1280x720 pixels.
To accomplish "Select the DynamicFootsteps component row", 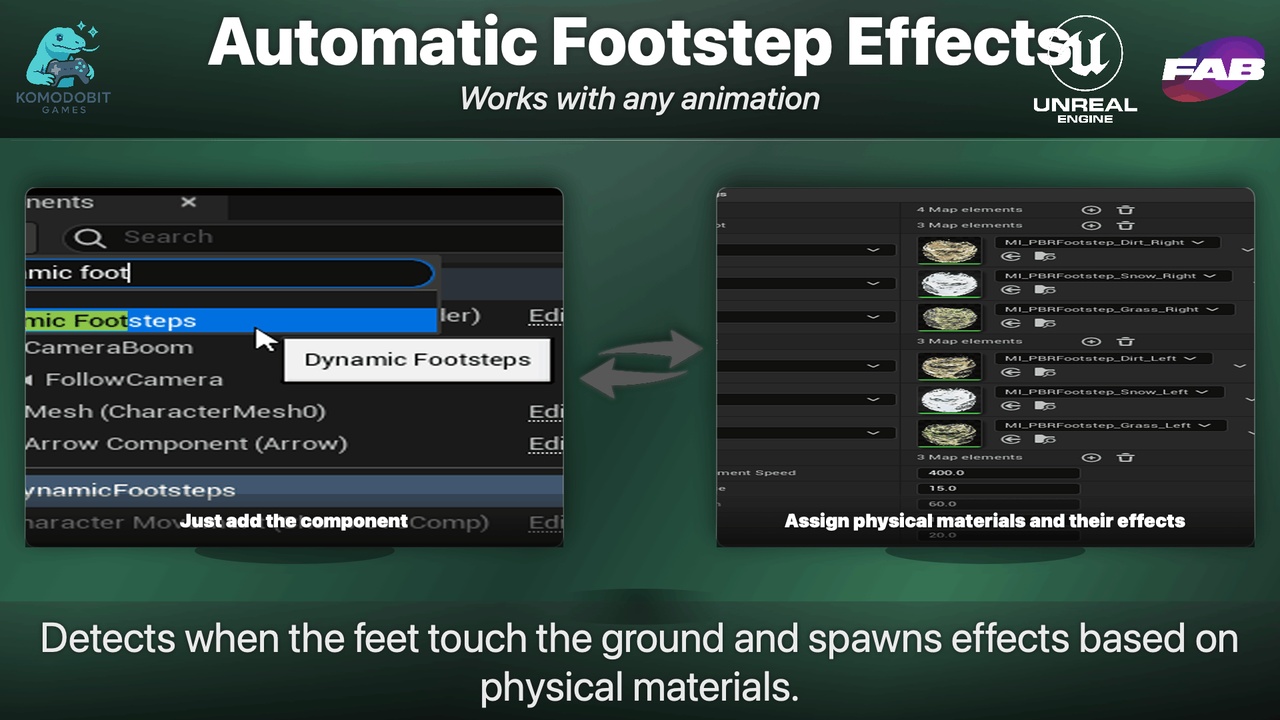I will click(x=294, y=490).
